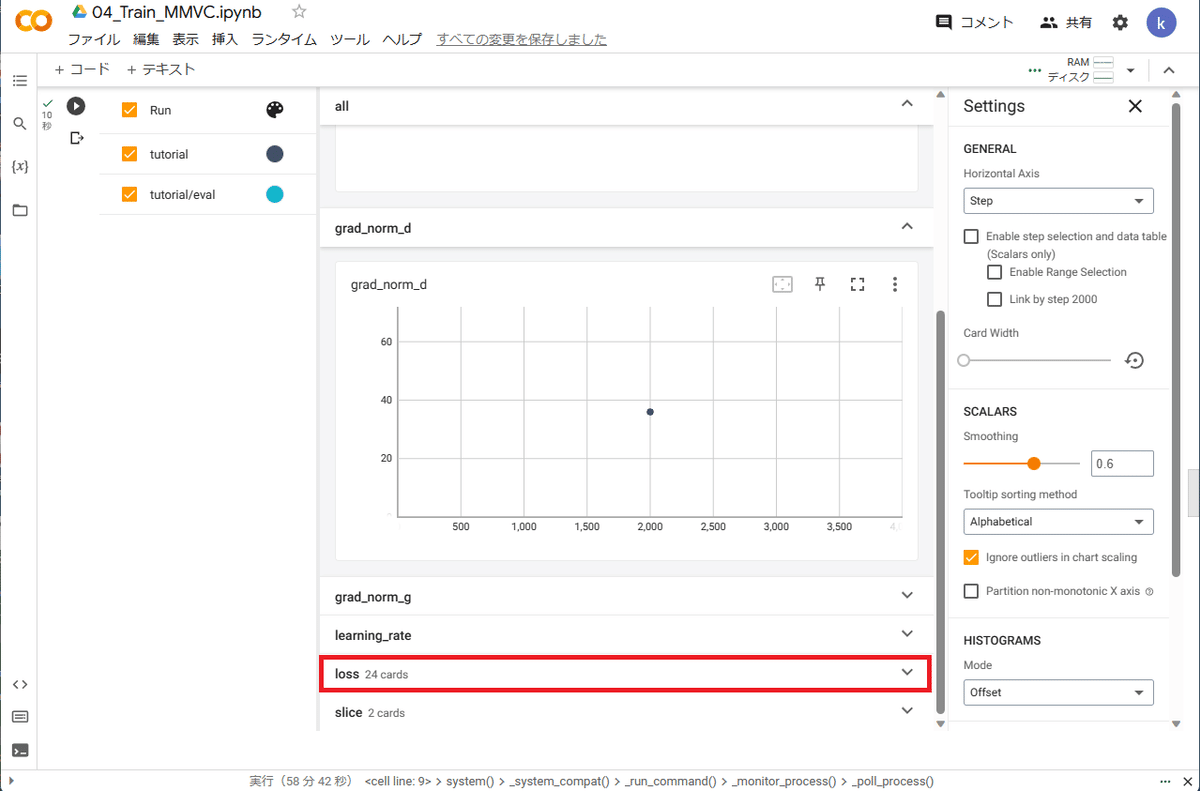Add a code cell with + コード
This screenshot has width=1200, height=791.
click(x=81, y=69)
